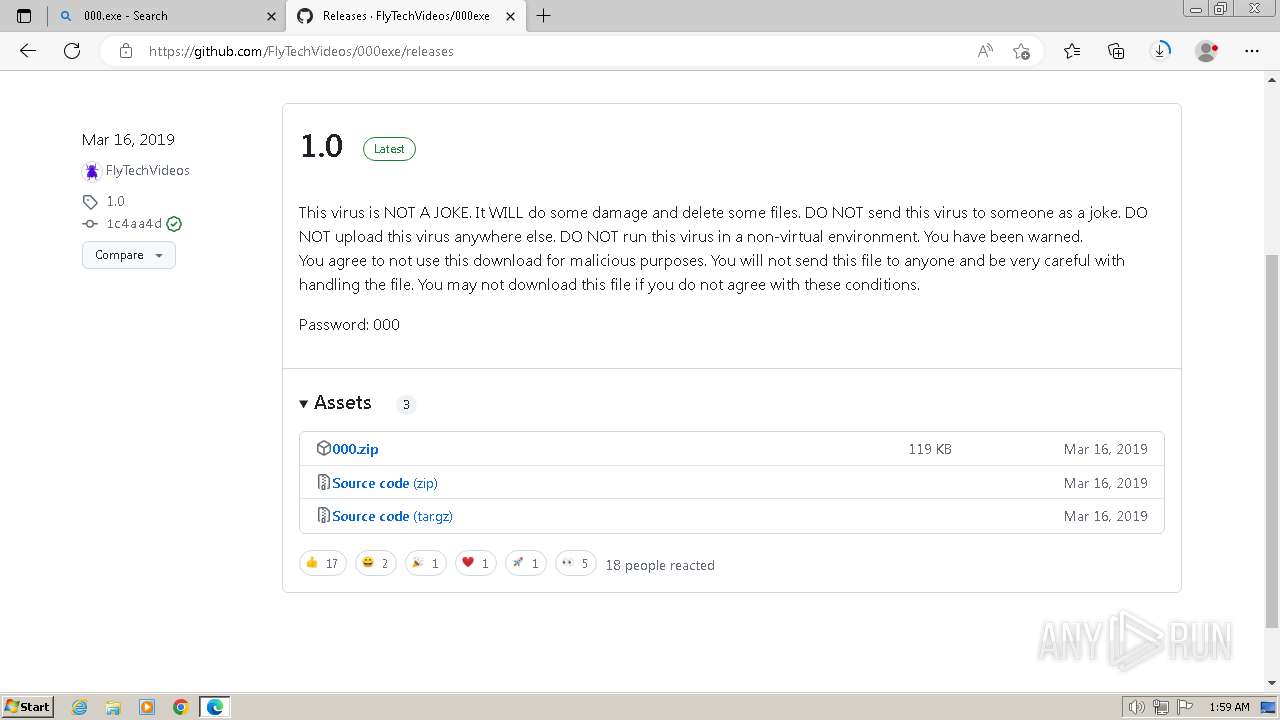Open the browser profile menu
The height and width of the screenshot is (720, 1280).
coord(1207,51)
